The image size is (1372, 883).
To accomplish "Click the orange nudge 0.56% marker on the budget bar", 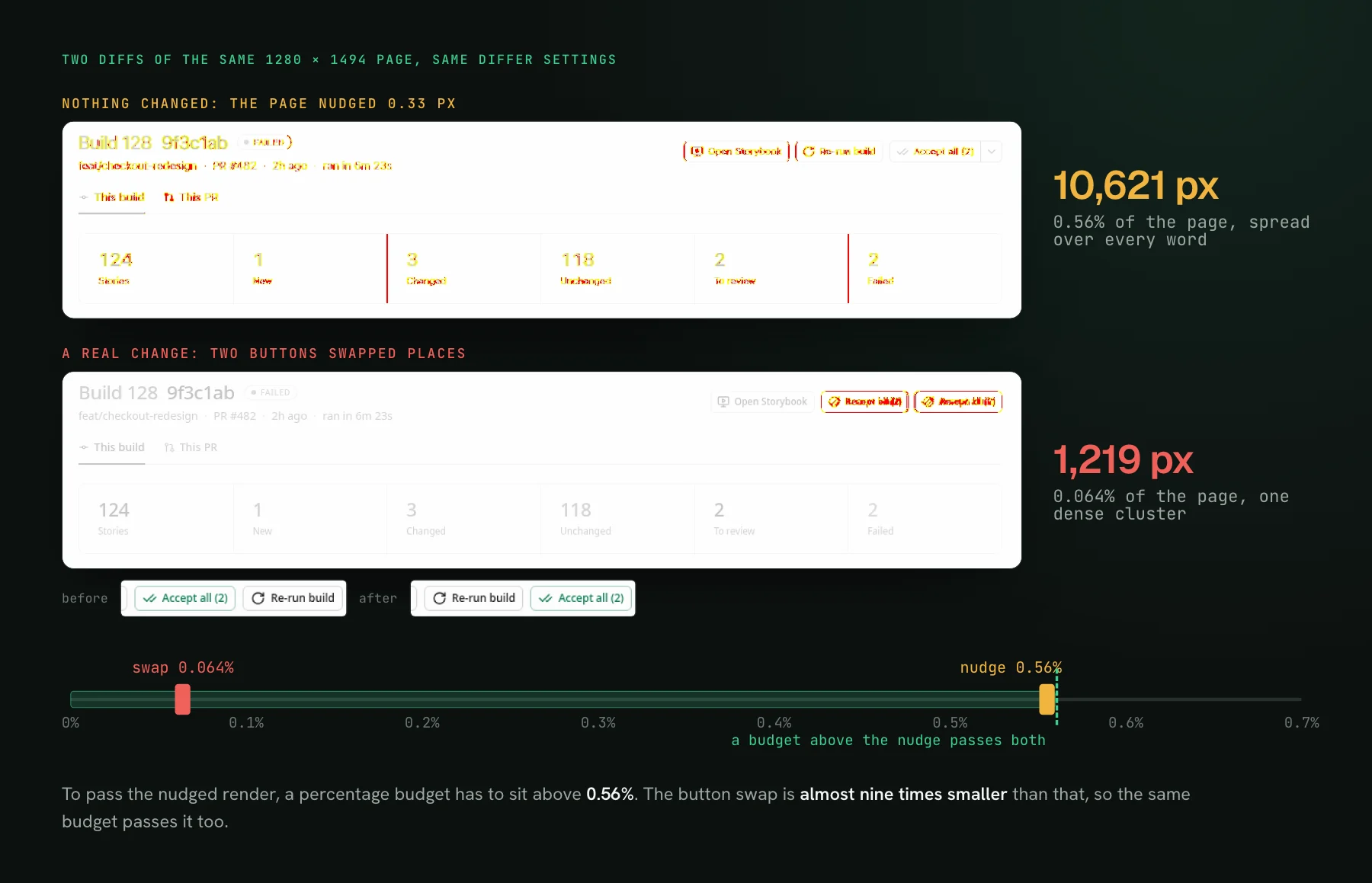I will point(1047,699).
